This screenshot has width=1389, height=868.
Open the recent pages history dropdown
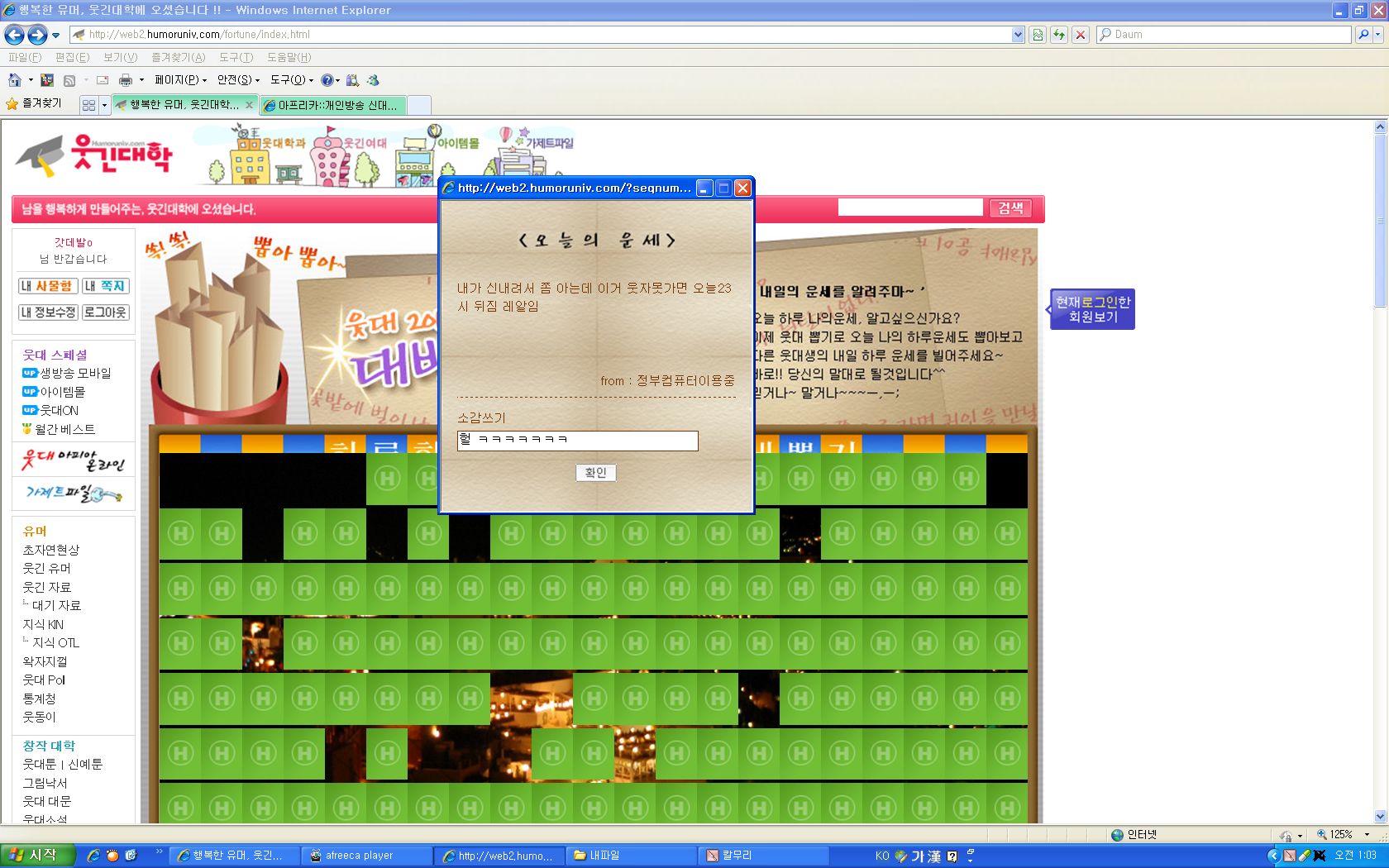tap(55, 35)
